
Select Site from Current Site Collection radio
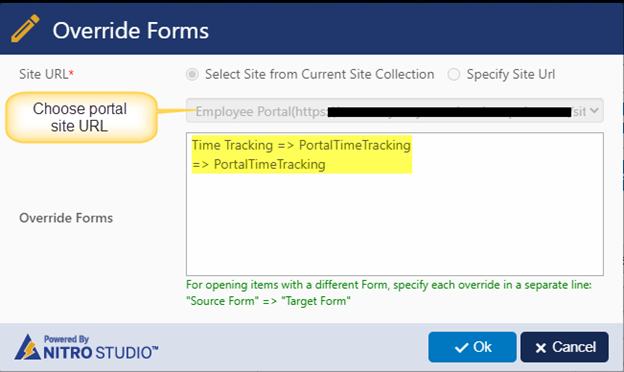pos(192,74)
